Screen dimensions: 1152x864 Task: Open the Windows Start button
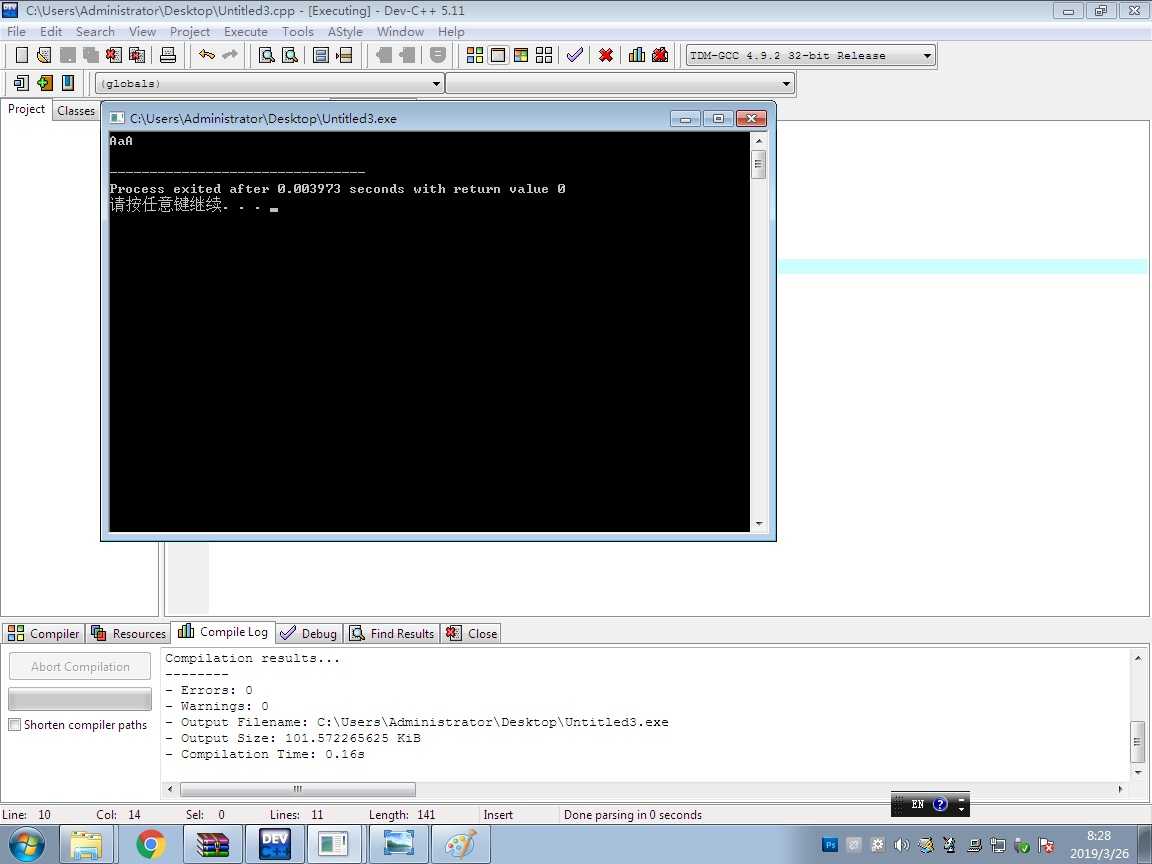26,844
